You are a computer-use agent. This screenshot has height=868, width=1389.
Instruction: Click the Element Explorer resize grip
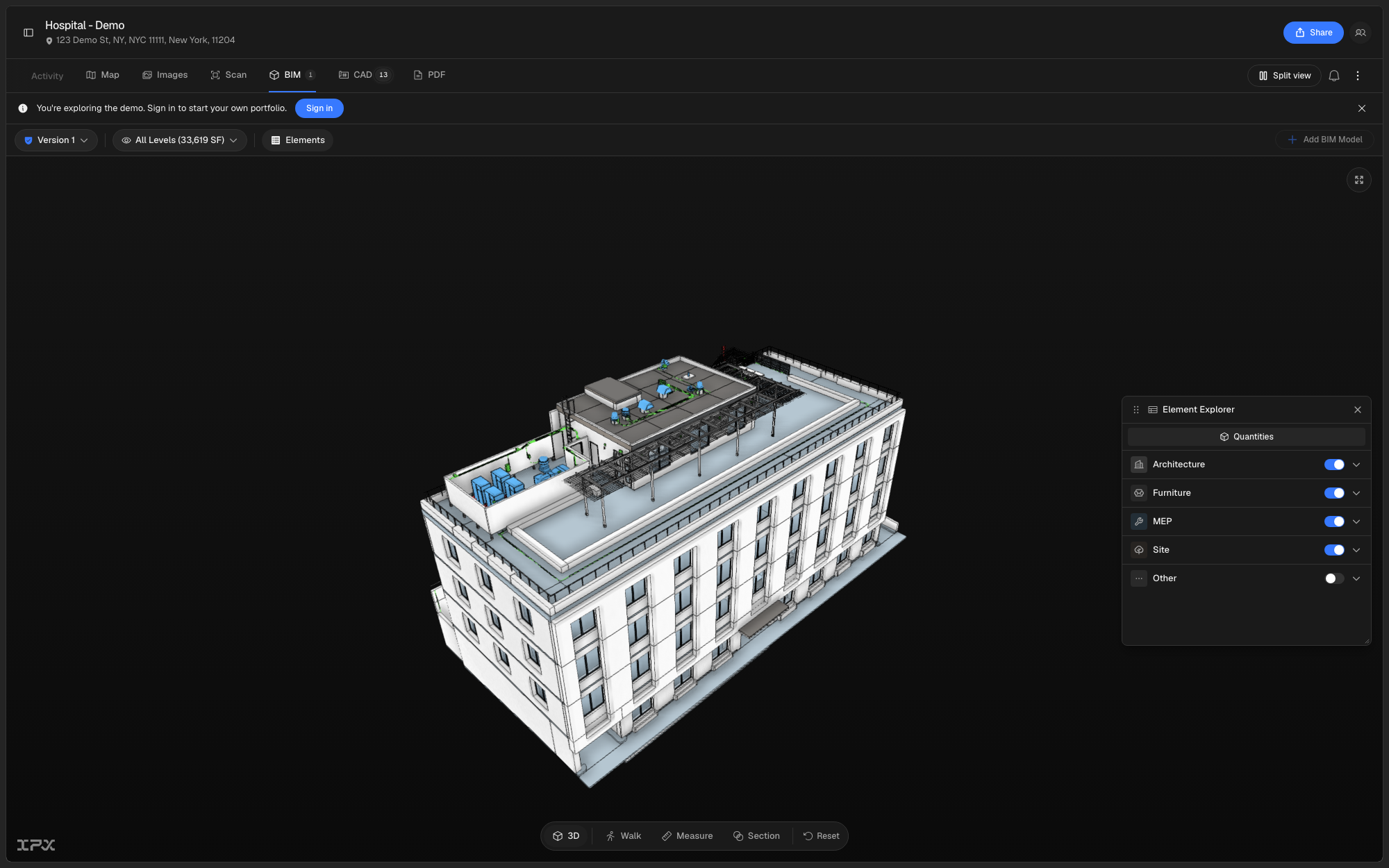(x=1367, y=641)
